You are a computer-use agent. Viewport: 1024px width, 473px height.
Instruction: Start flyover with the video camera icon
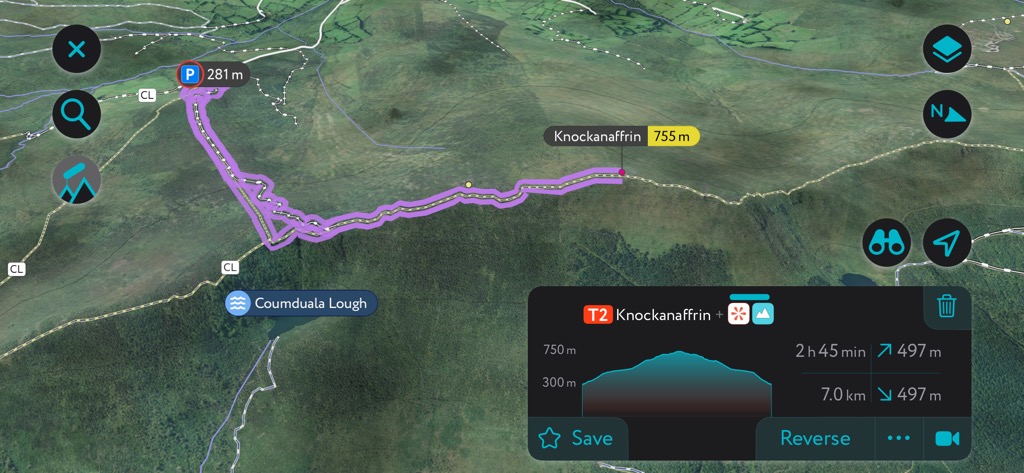[x=947, y=438]
